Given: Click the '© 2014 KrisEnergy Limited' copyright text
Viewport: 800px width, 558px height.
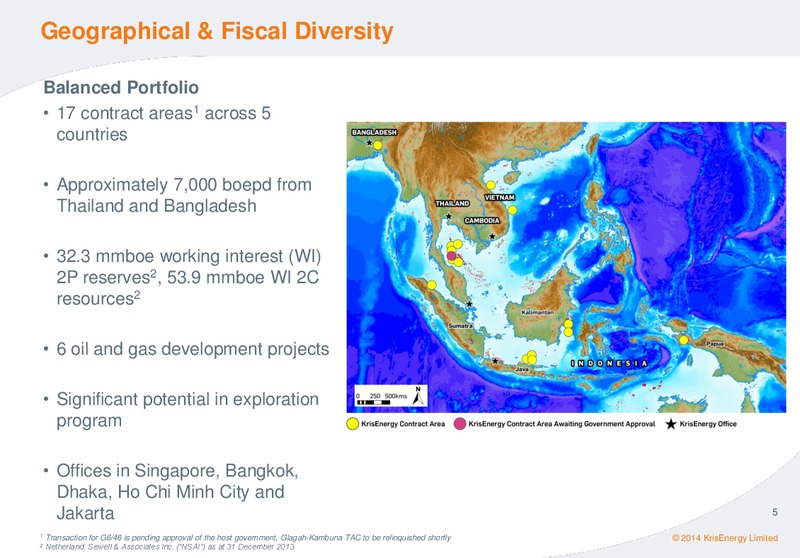Looking at the screenshot, I should [x=725, y=538].
